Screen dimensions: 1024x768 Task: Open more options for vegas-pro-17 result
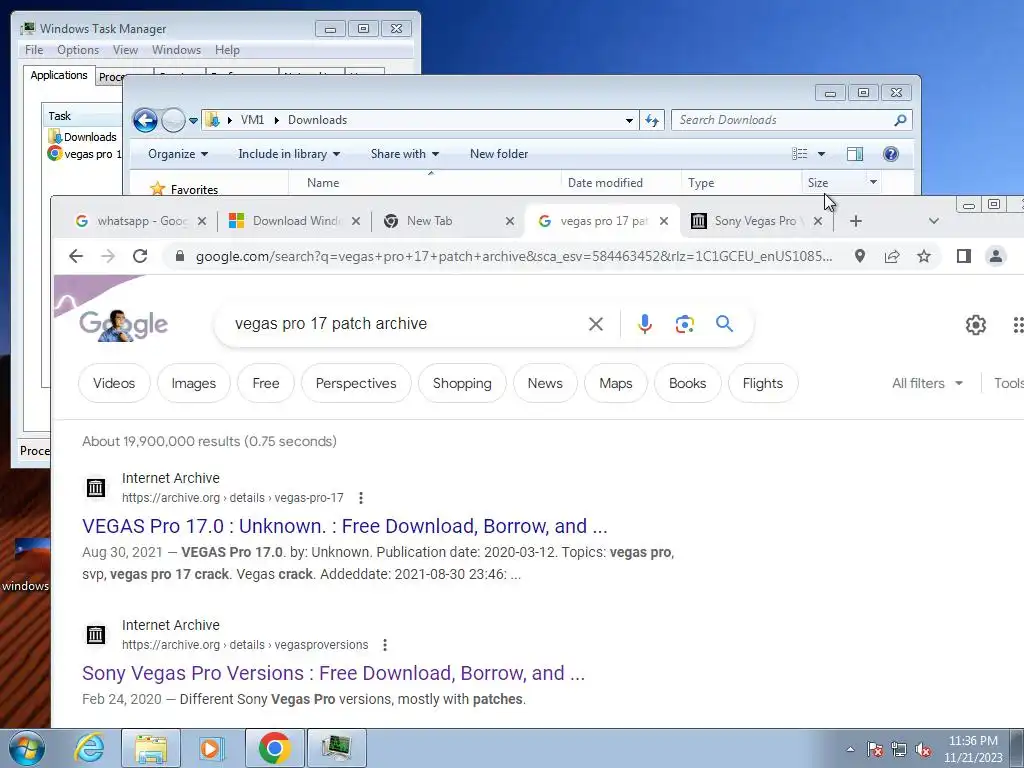tap(360, 498)
